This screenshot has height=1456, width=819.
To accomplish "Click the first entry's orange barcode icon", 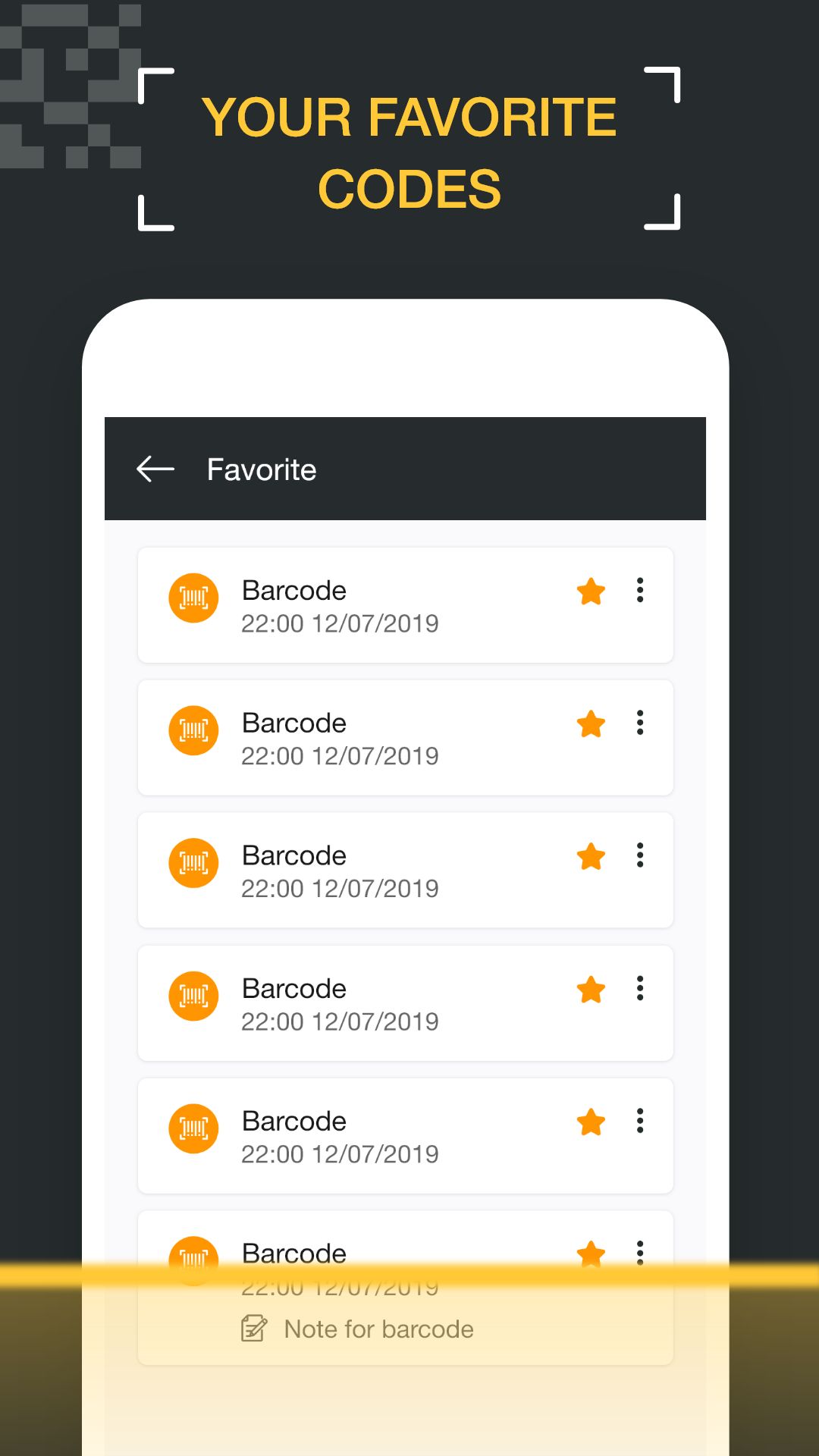I will click(193, 598).
